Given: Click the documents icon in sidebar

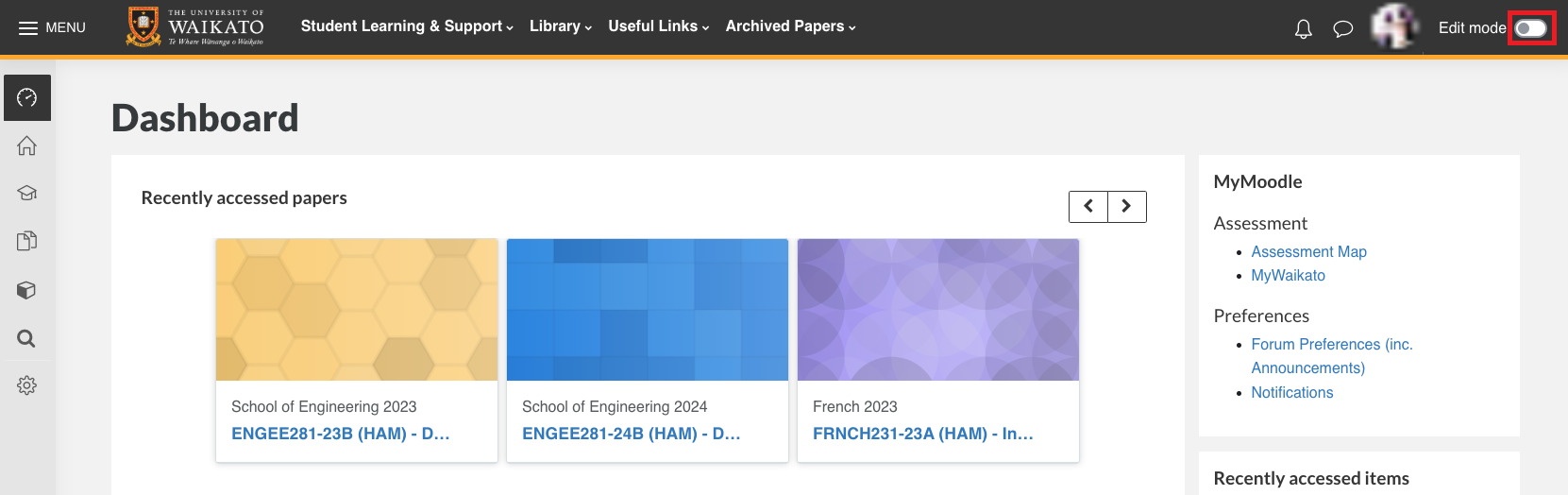Looking at the screenshot, I should (27, 241).
